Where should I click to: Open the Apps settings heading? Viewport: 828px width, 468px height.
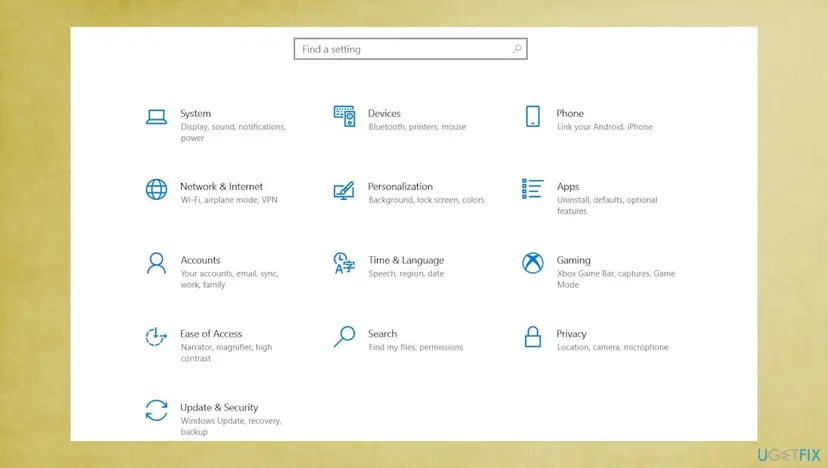pos(568,186)
